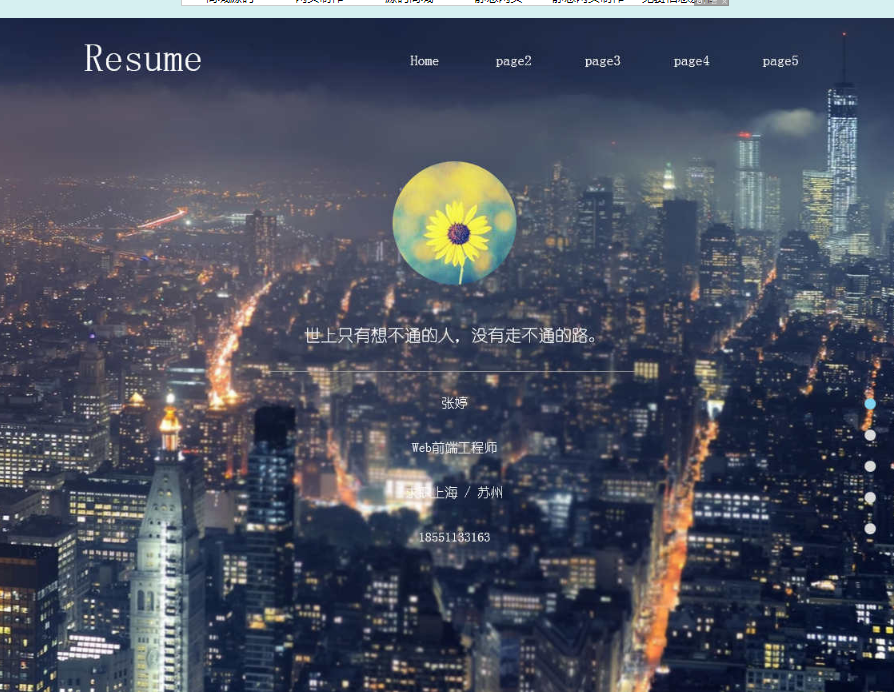Choose the fourth side navigation dot
894x692 pixels.
pyautogui.click(x=870, y=497)
